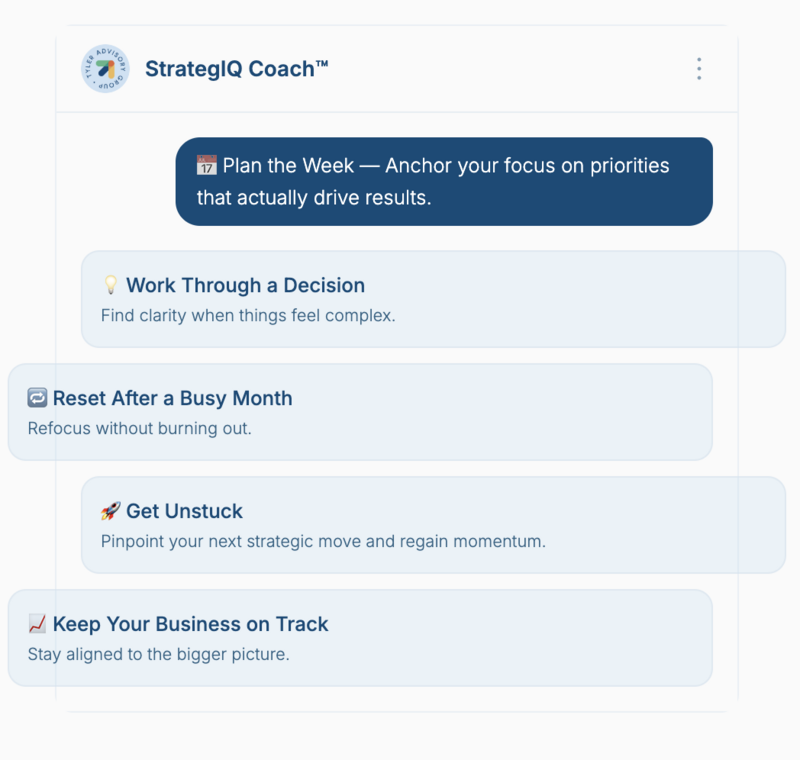The image size is (800, 760).
Task: Select the Reset After a Busy Month heading
Action: point(172,399)
